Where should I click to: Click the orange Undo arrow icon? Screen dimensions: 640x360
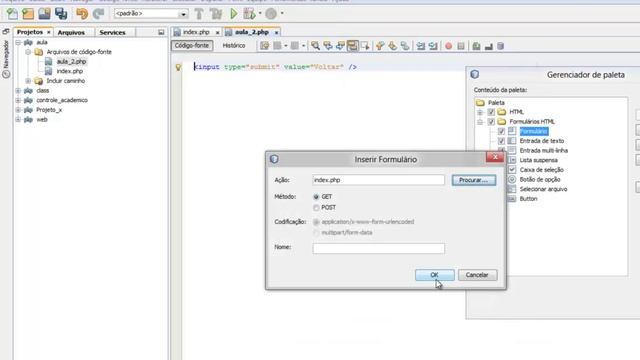(x=82, y=14)
